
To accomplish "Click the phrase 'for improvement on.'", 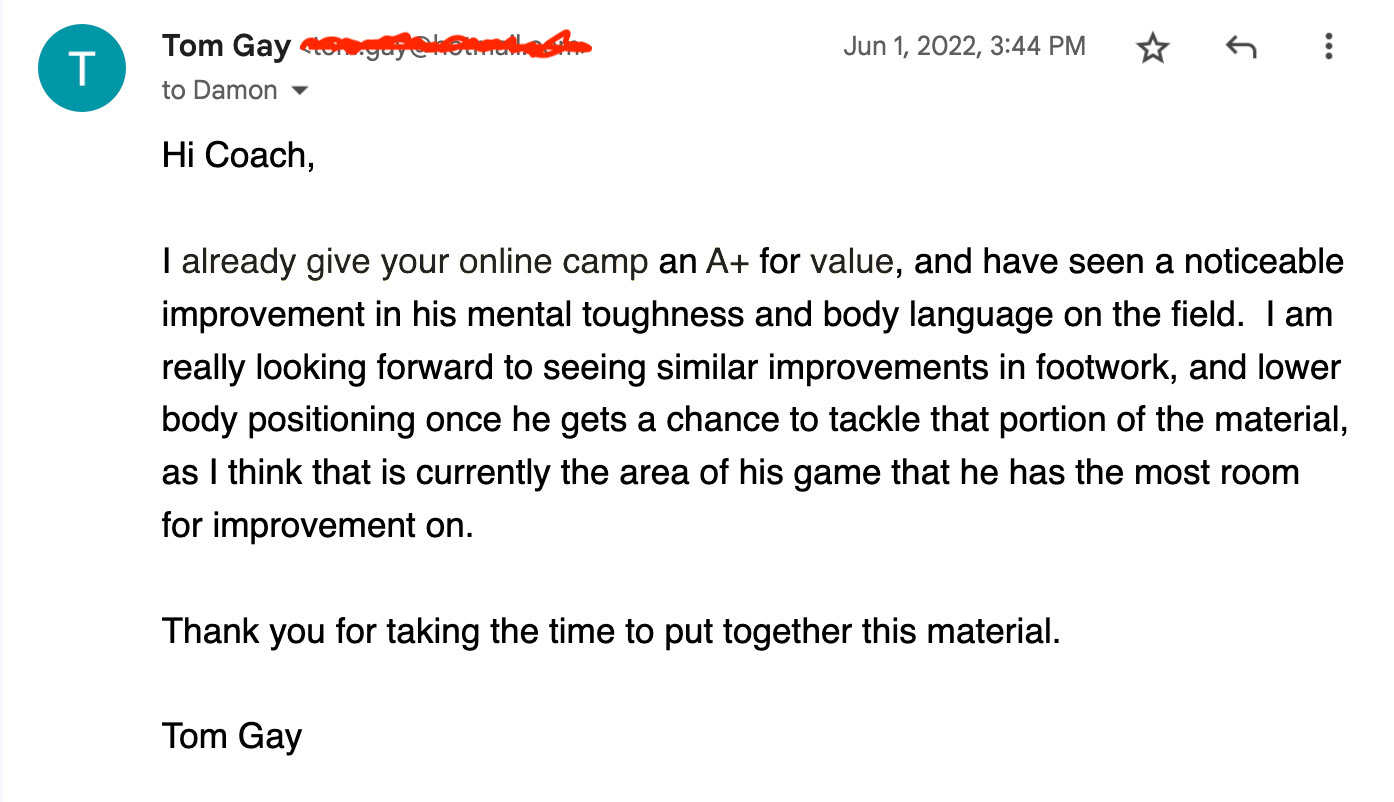I will (x=317, y=525).
